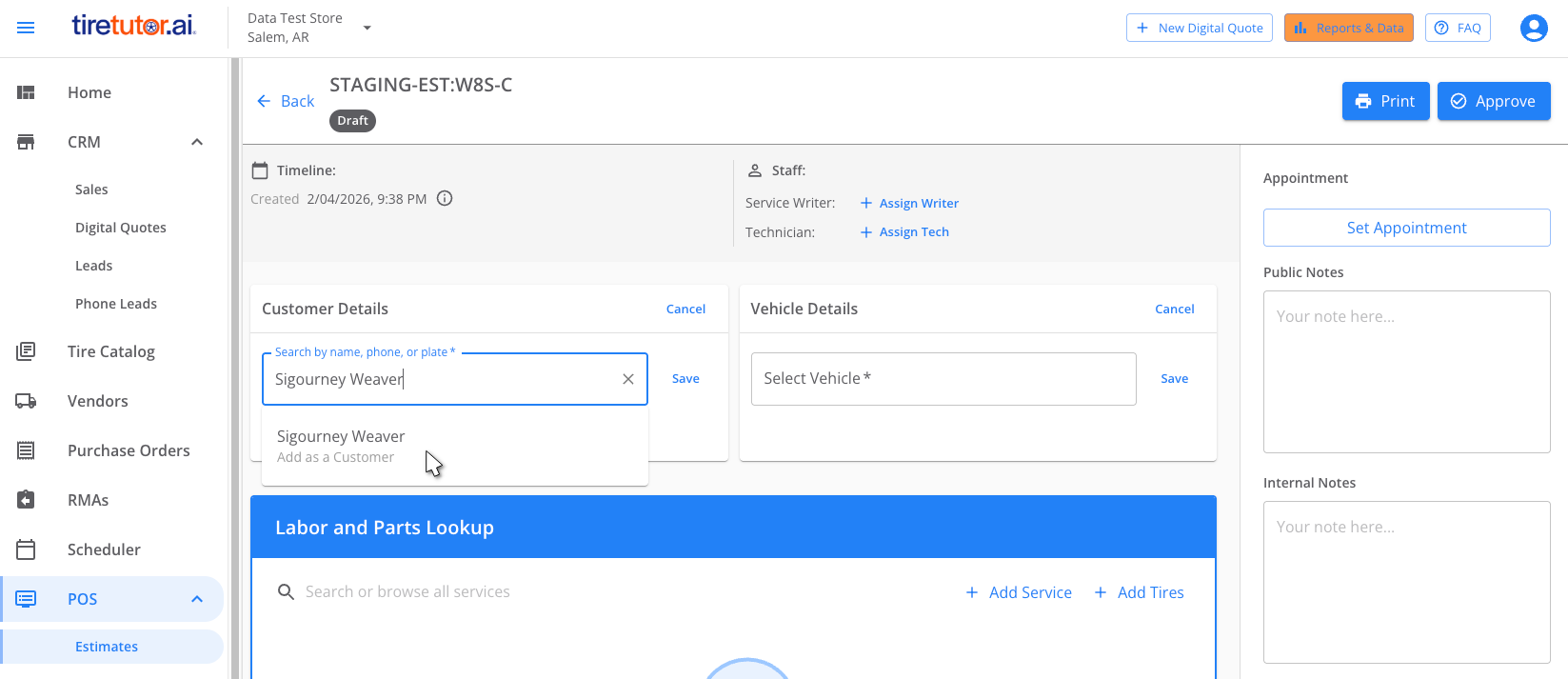The width and height of the screenshot is (1568, 679).
Task: Open the user account avatar menu
Action: 1534,28
